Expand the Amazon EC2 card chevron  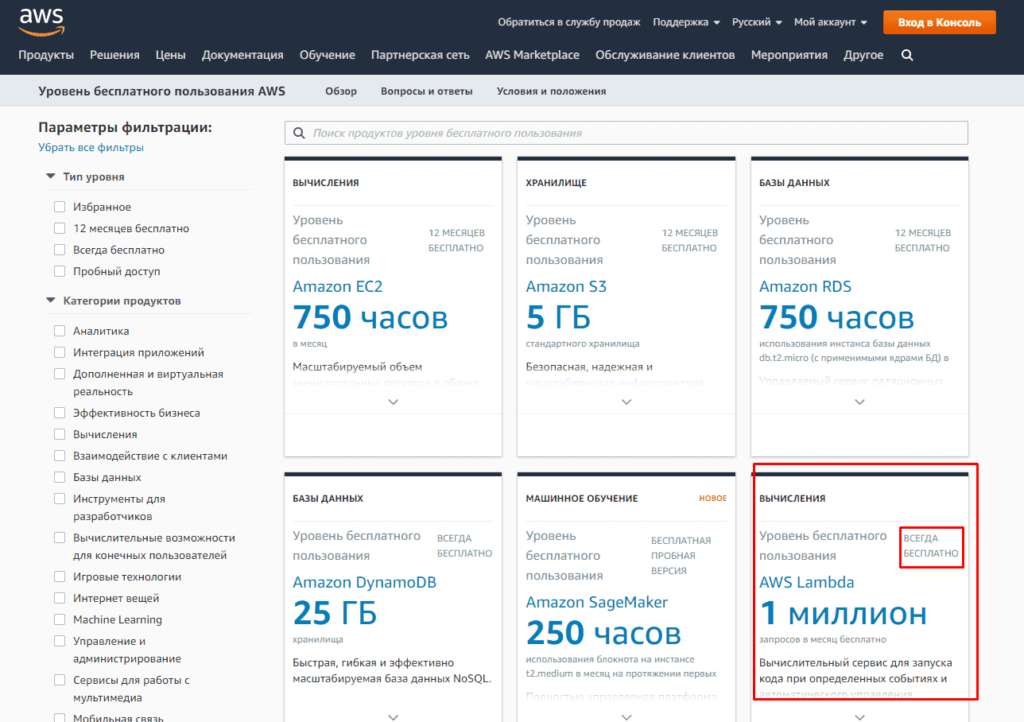[393, 402]
